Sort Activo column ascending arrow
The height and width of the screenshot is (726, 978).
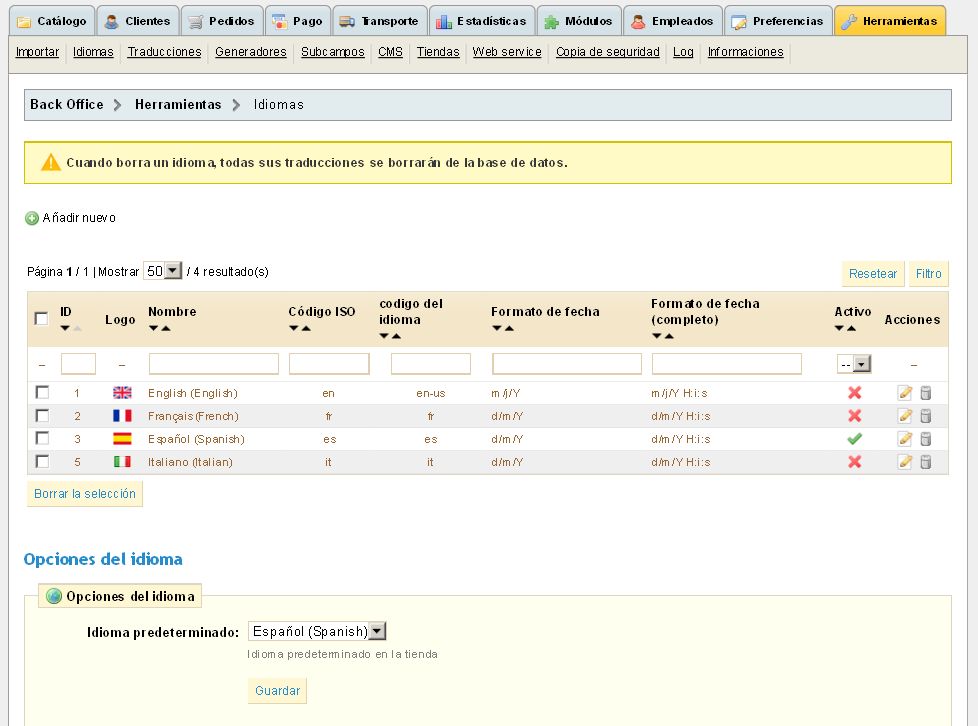coord(851,328)
